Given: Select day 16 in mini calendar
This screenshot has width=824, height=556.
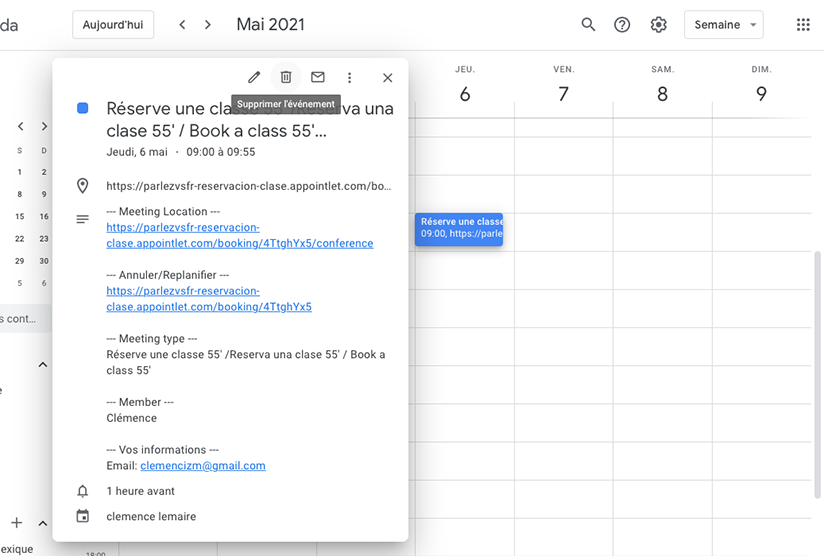Looking at the screenshot, I should click(44, 217).
